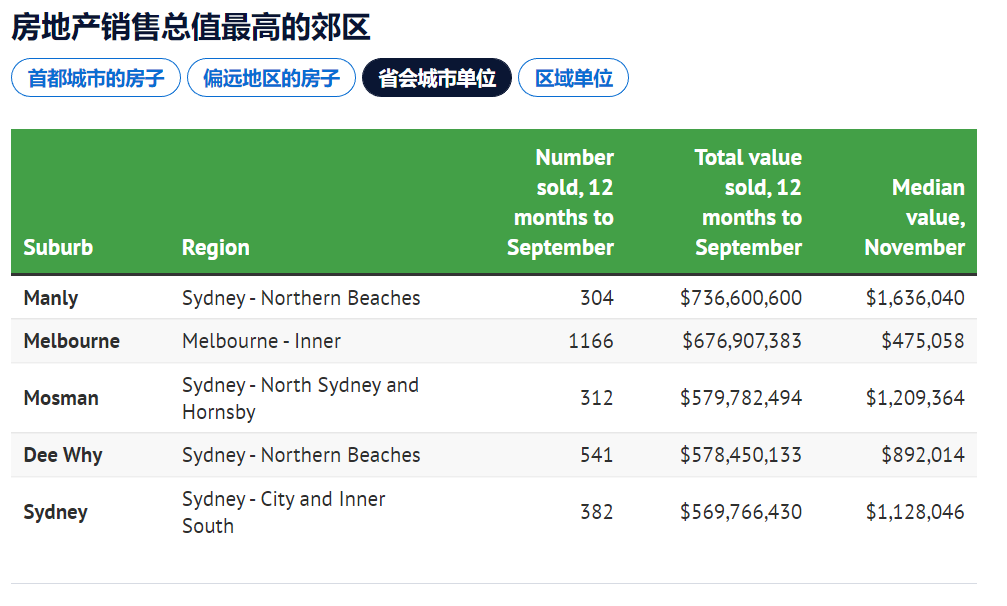Viewport: 1007px width, 606px height.
Task: Click the 1166 number sold value
Action: click(x=591, y=341)
